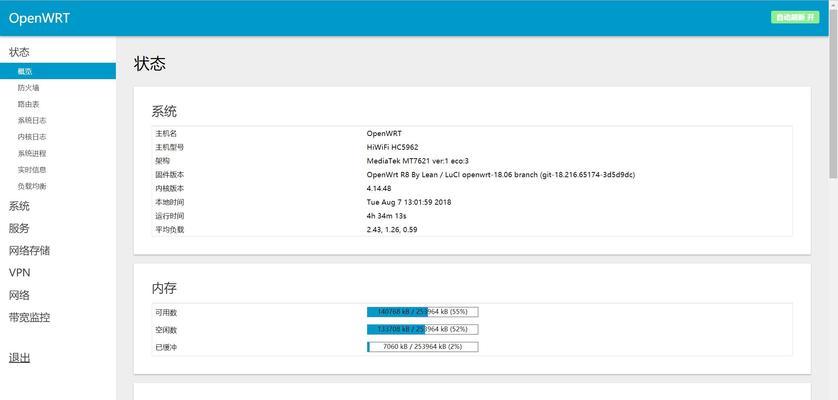Toggle the green 自动刷新 开 badge

point(795,17)
